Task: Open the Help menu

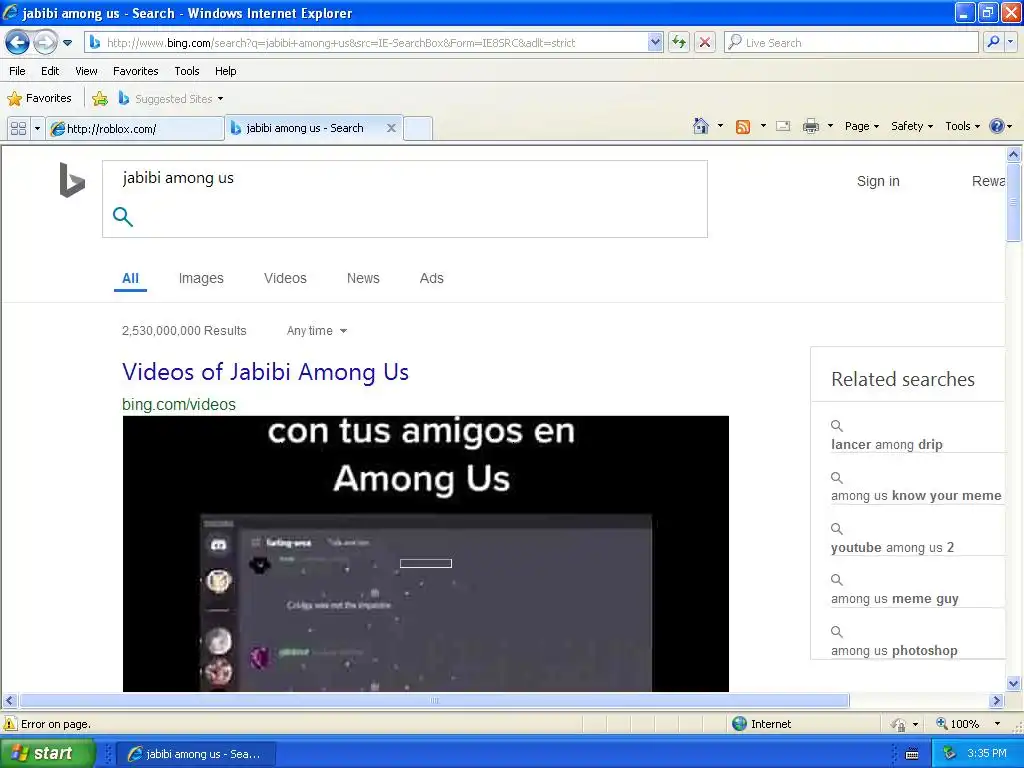Action: pyautogui.click(x=225, y=71)
